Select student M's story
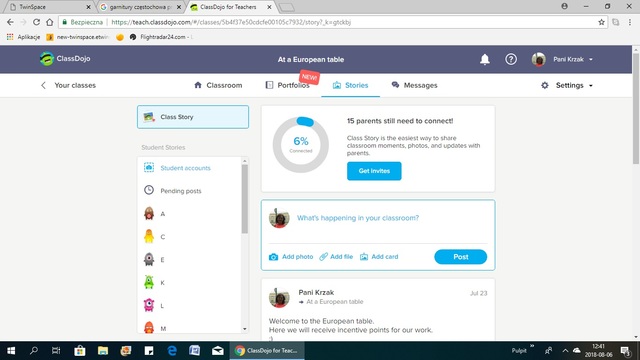This screenshot has width=640, height=360. (190, 327)
